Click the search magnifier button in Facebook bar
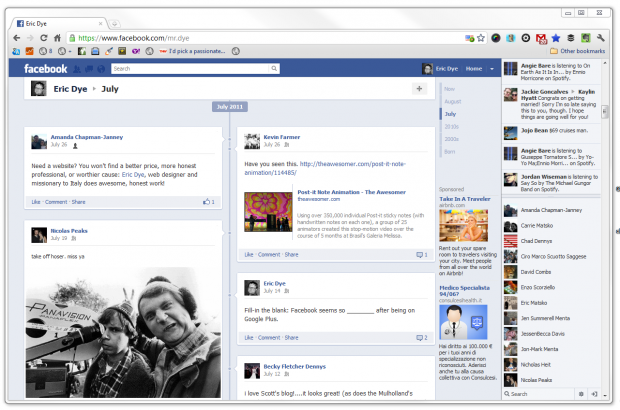Screen dimensions: 620x410 click(x=274, y=68)
